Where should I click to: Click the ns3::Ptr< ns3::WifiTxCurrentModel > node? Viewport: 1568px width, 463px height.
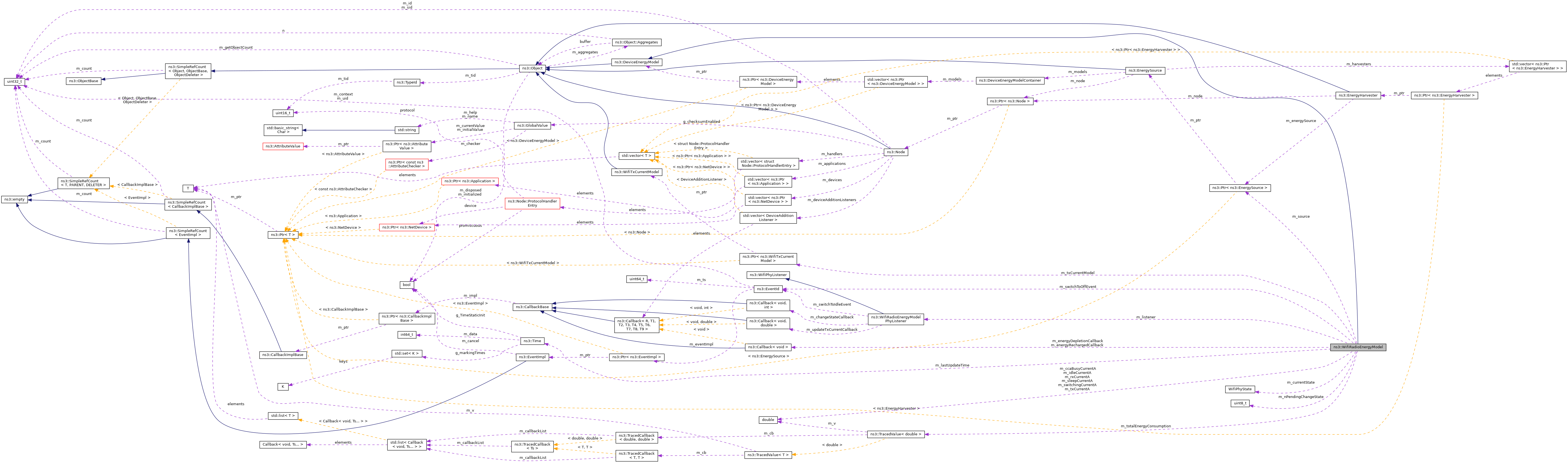768,258
